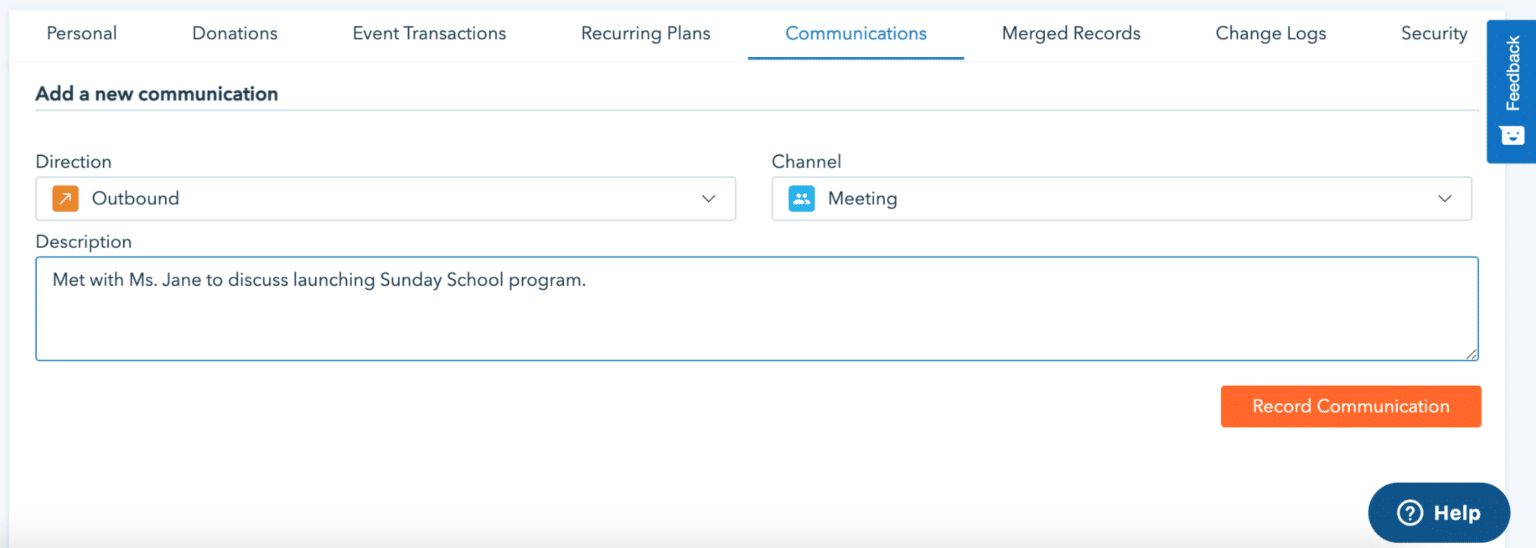
Task: Select the Recurring Plans tab
Action: 646,34
